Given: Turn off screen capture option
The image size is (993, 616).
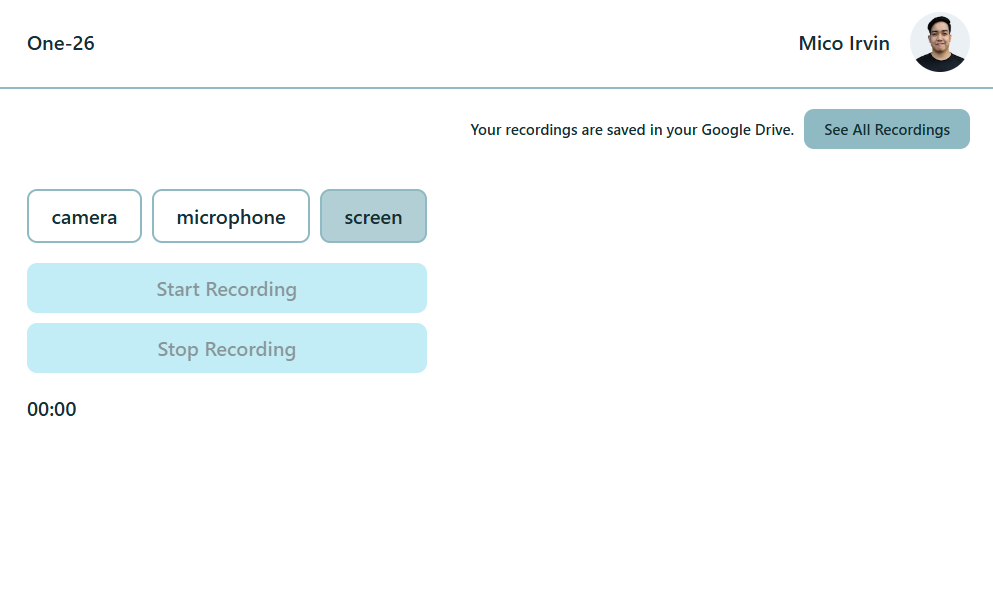Looking at the screenshot, I should coord(373,217).
